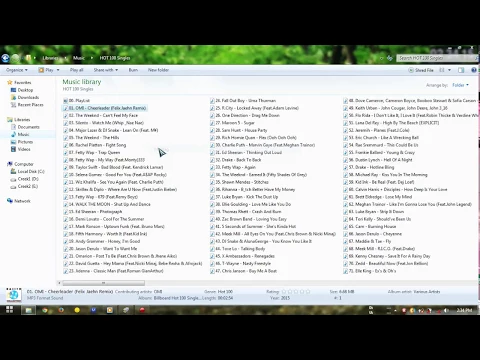
Task: Click the Local Disk (C:) drive icon
Action: point(13,171)
